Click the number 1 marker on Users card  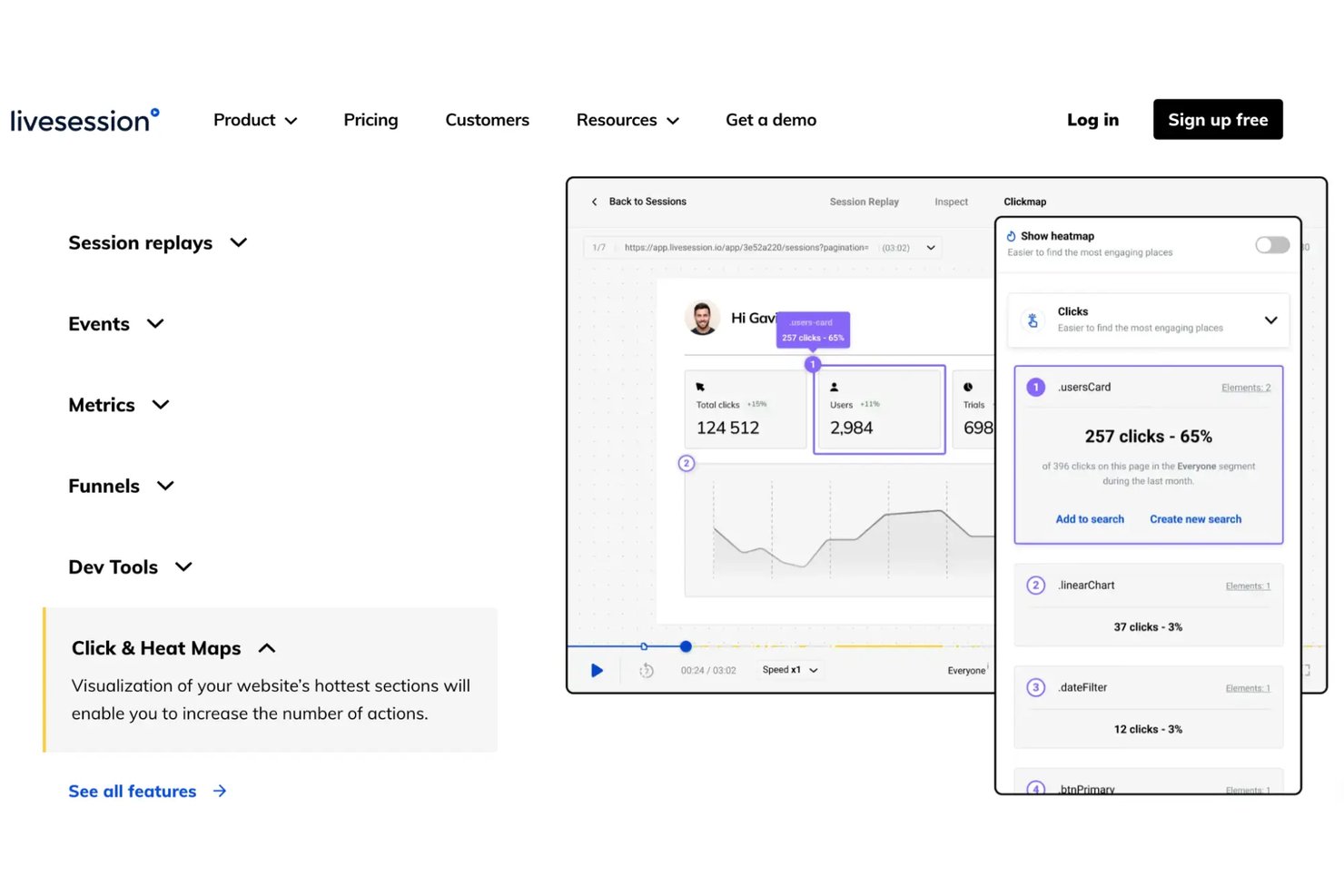pyautogui.click(x=813, y=364)
